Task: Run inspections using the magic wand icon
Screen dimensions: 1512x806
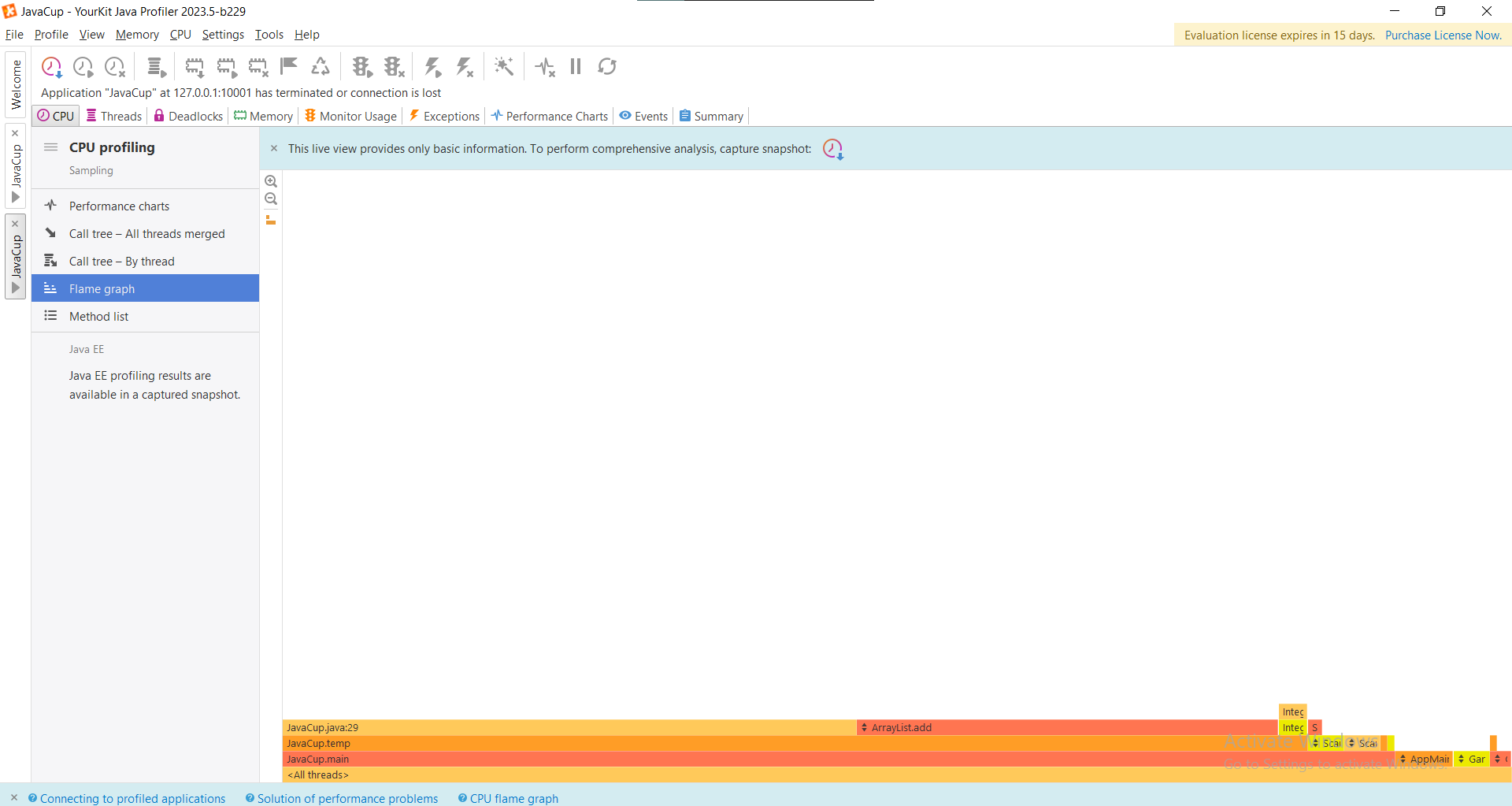Action: click(x=504, y=67)
